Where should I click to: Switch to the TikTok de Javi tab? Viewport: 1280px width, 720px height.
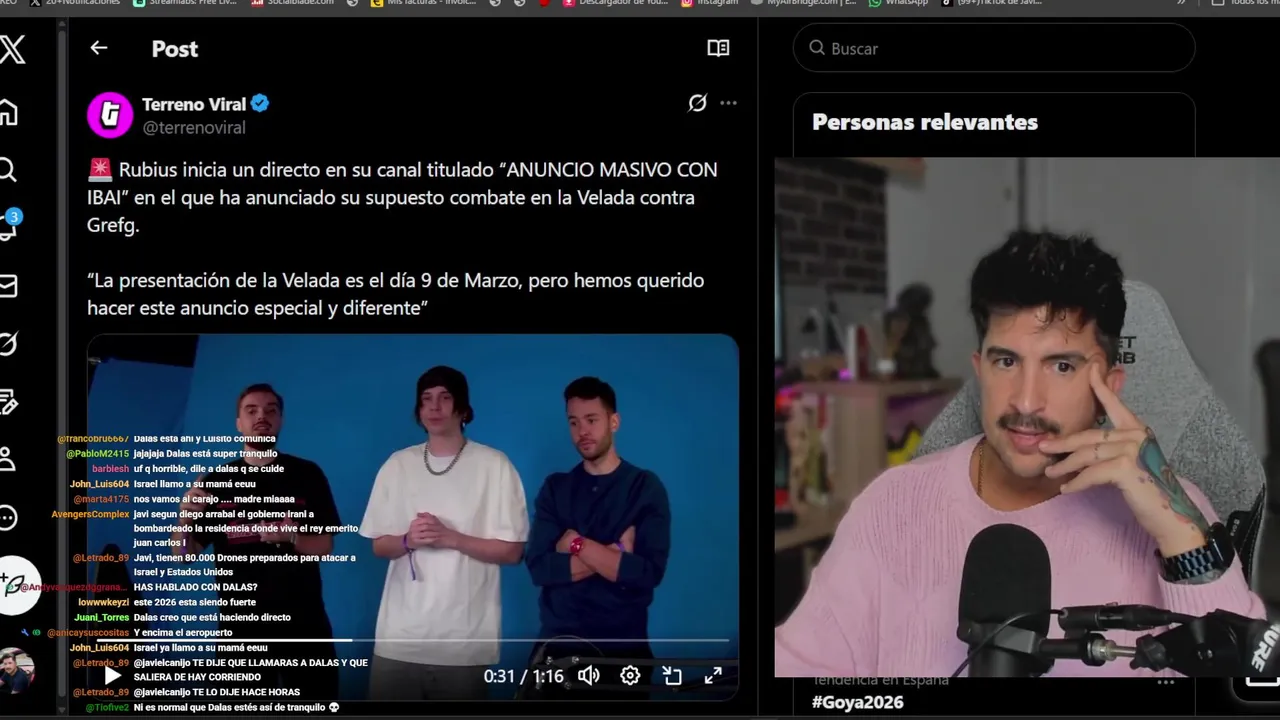point(991,3)
